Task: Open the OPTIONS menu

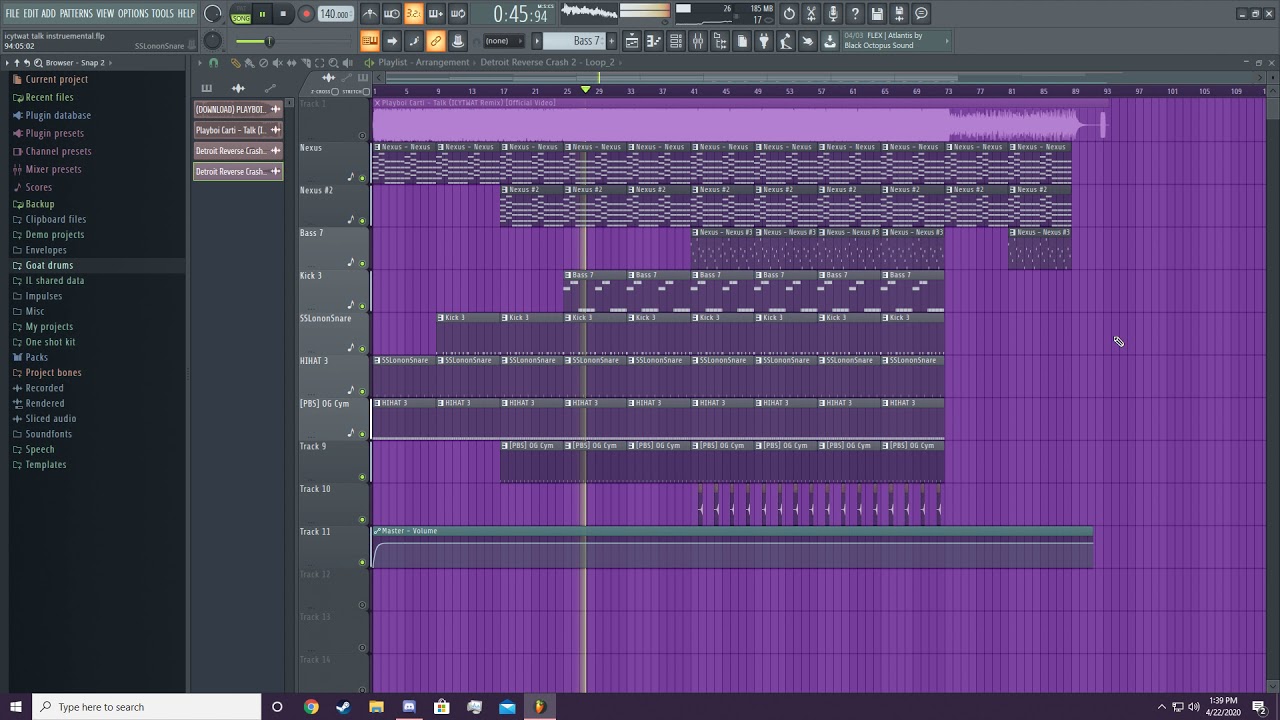Action: point(133,13)
